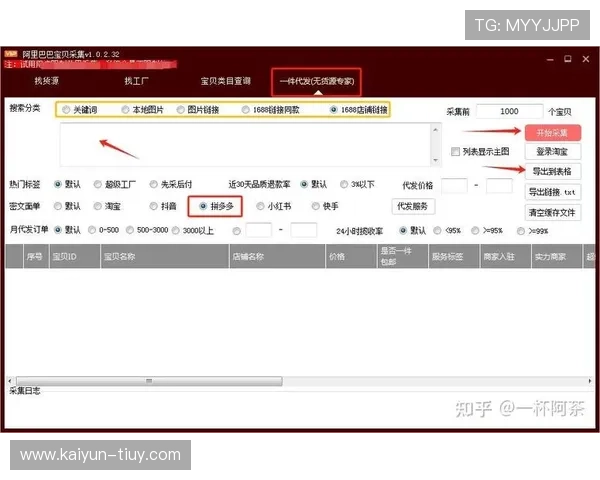Open the 找货源 tab
The height and width of the screenshot is (480, 600).
[47, 81]
